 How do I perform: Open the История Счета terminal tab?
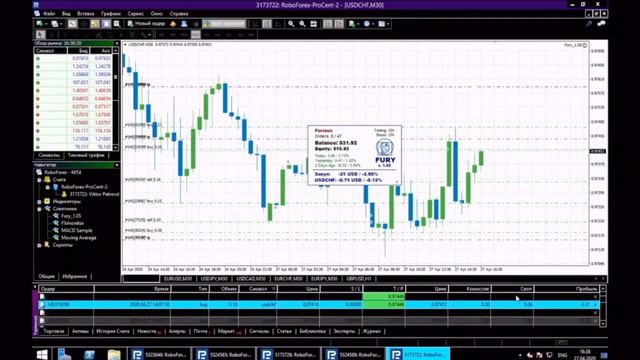(x=113, y=331)
